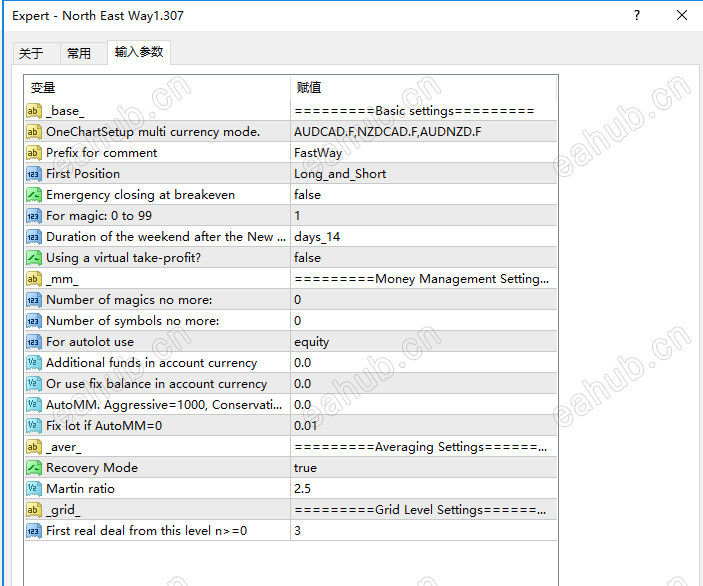Click the icon next to OneChartSetup multi currency mode
The height and width of the screenshot is (586, 703).
coord(34,132)
